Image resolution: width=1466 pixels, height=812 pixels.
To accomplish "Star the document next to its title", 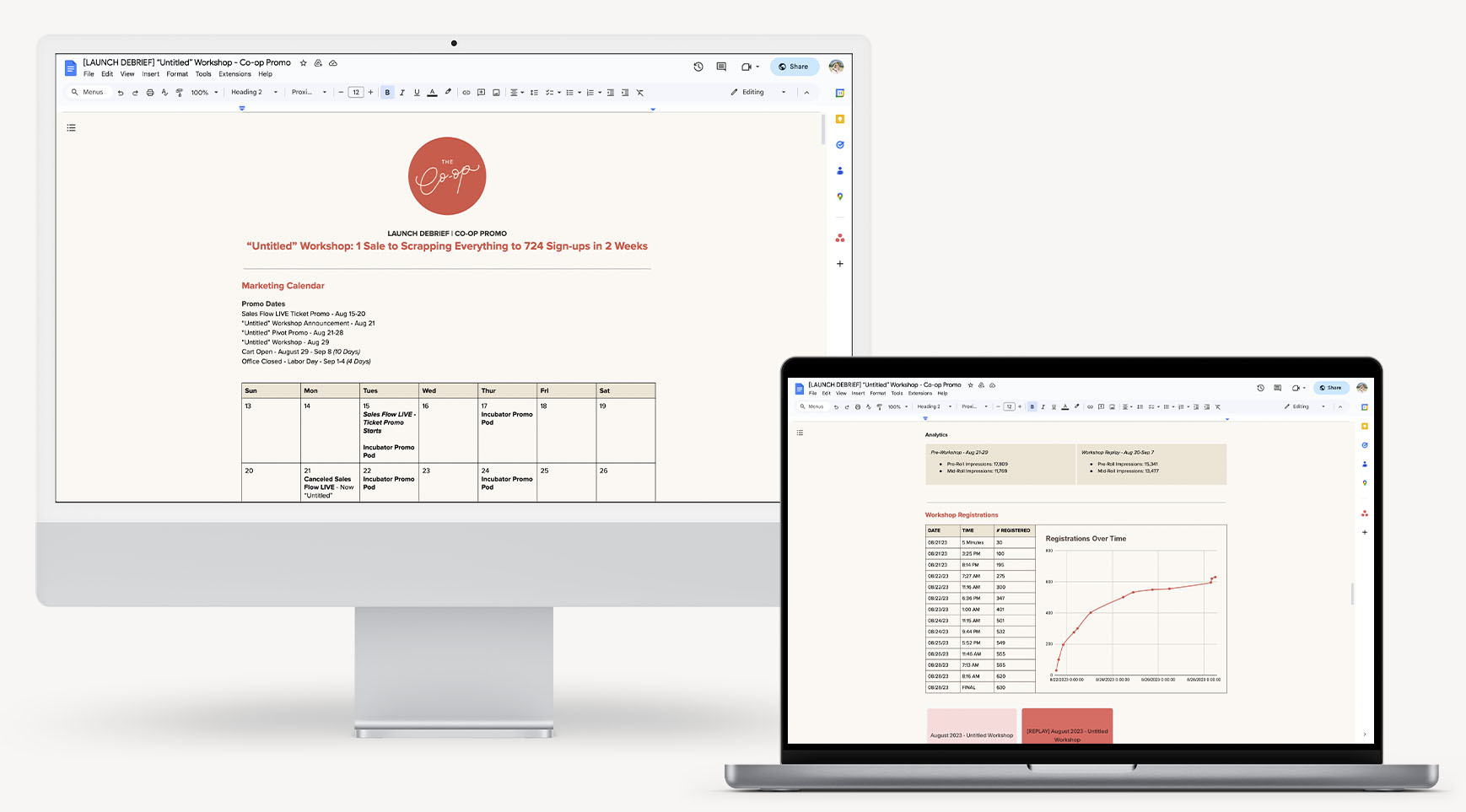I will 305,62.
